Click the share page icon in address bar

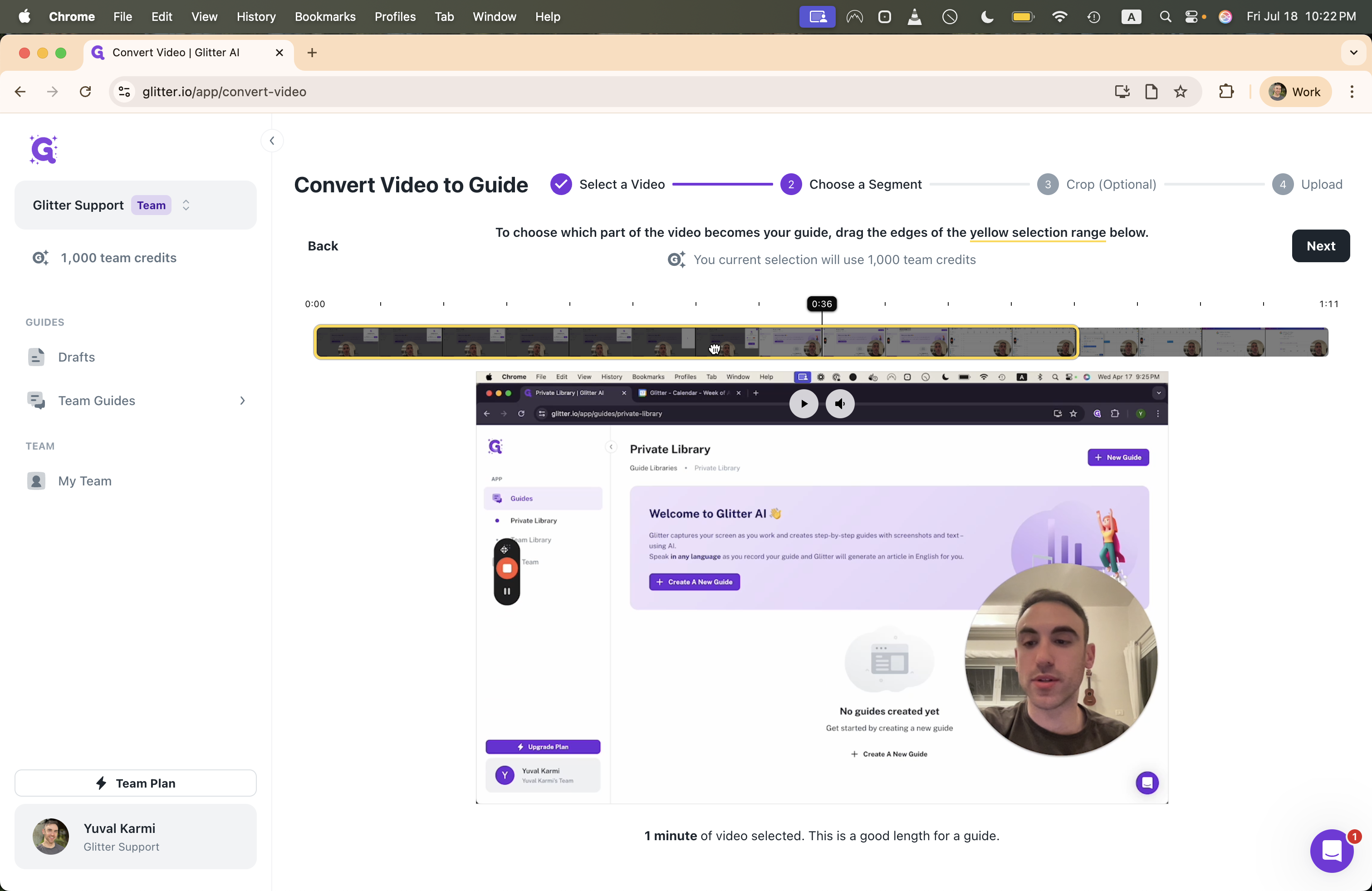tap(1151, 92)
